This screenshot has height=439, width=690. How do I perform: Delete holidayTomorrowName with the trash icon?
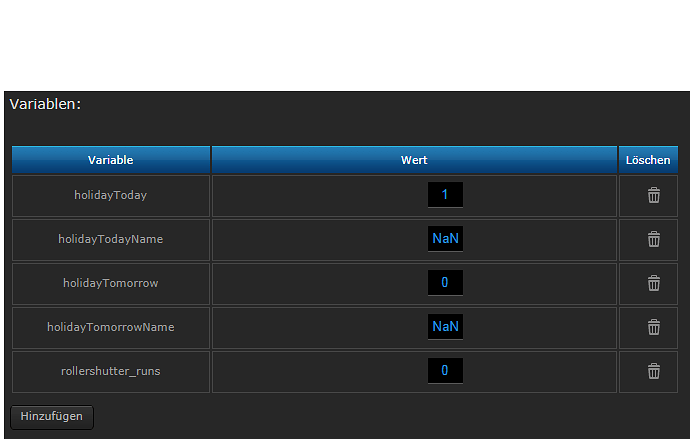(x=653, y=327)
